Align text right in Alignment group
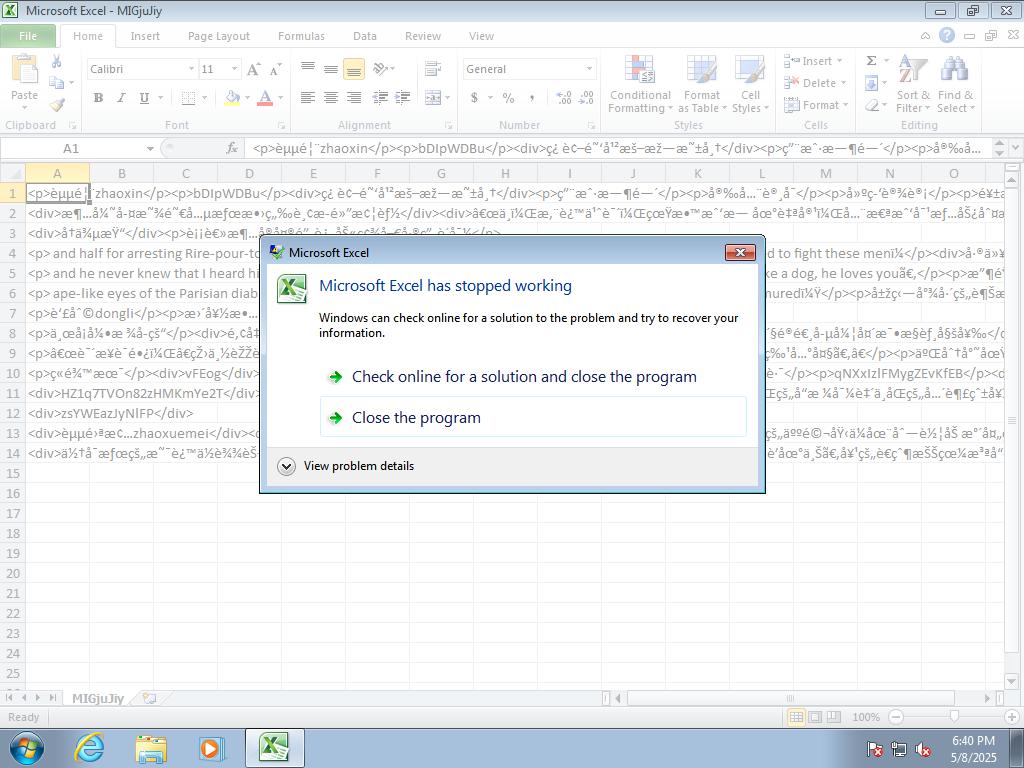This screenshot has width=1024, height=768. (354, 98)
